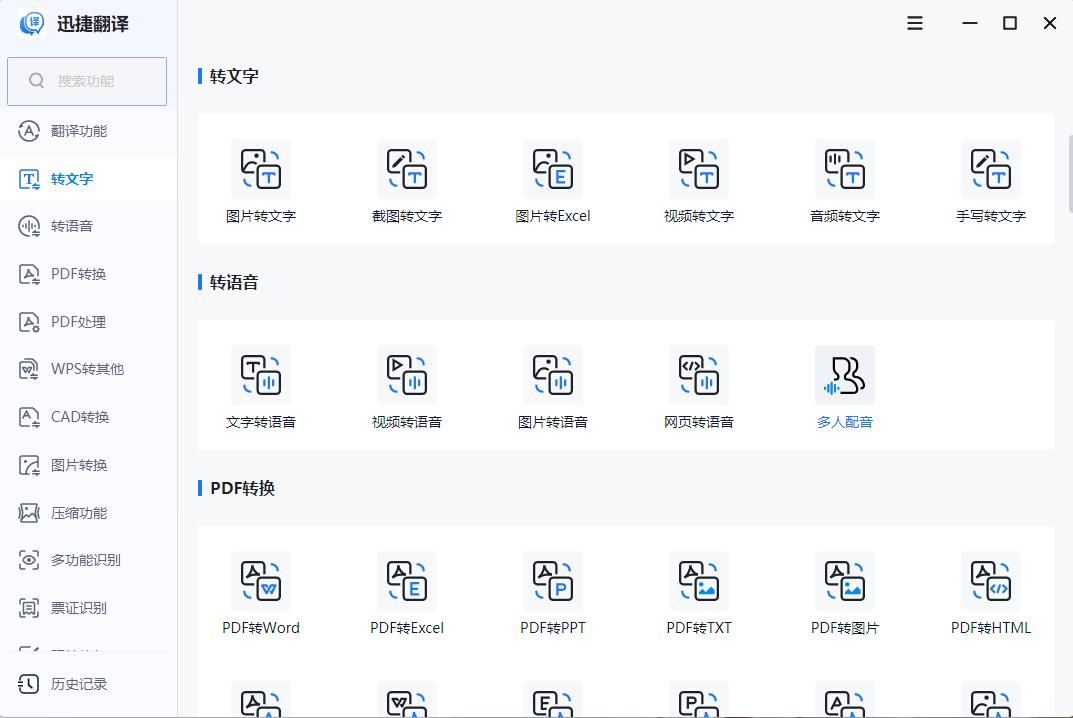Open the 多人配音 tool
The image size is (1073, 718).
click(x=844, y=388)
